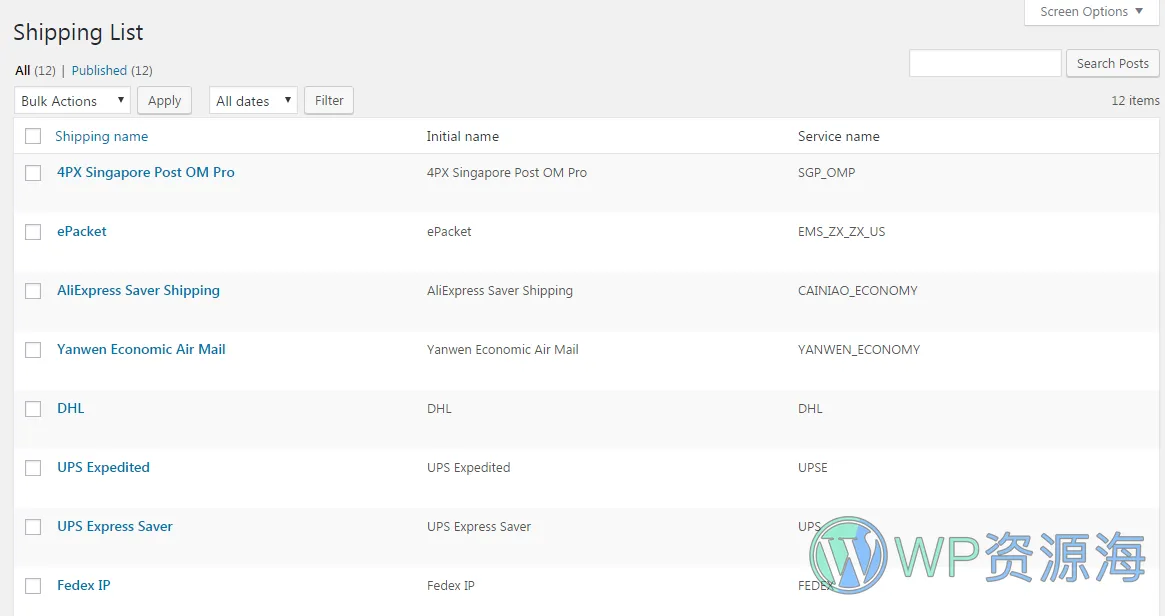Open the UPS Expedited link
This screenshot has height=616, width=1165.
coord(103,467)
